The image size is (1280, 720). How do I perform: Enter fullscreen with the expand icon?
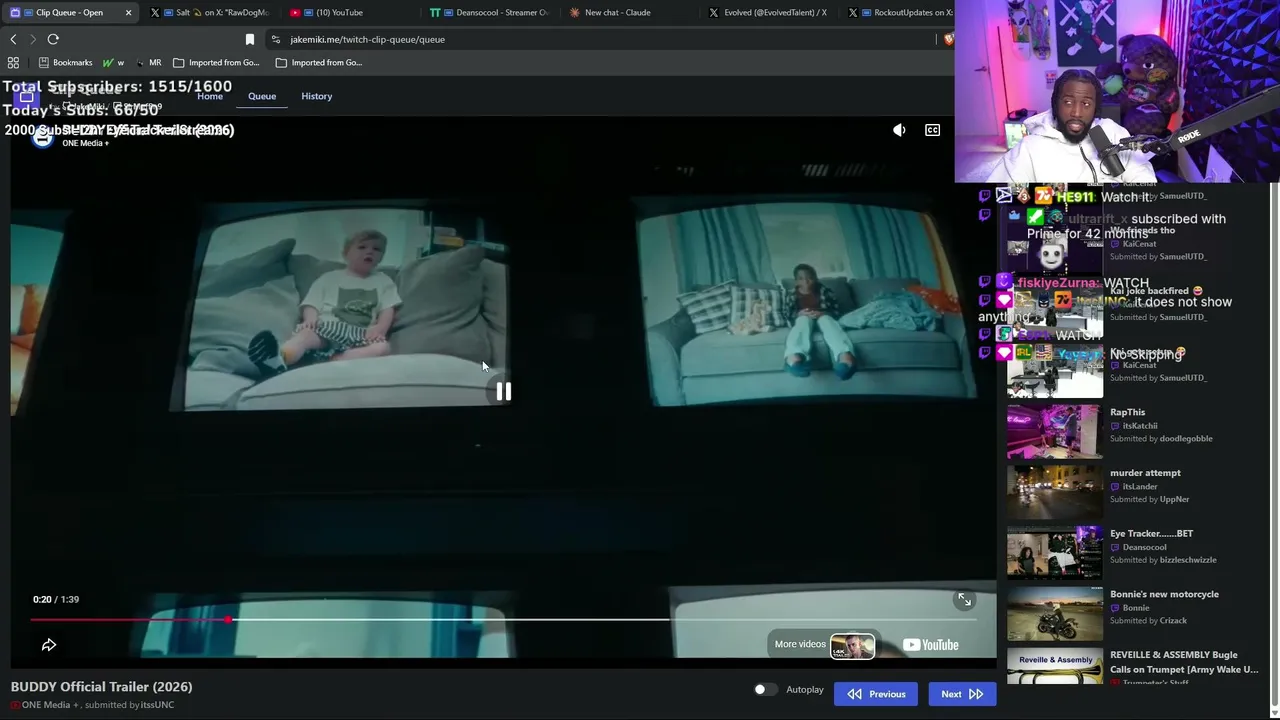coord(964,599)
